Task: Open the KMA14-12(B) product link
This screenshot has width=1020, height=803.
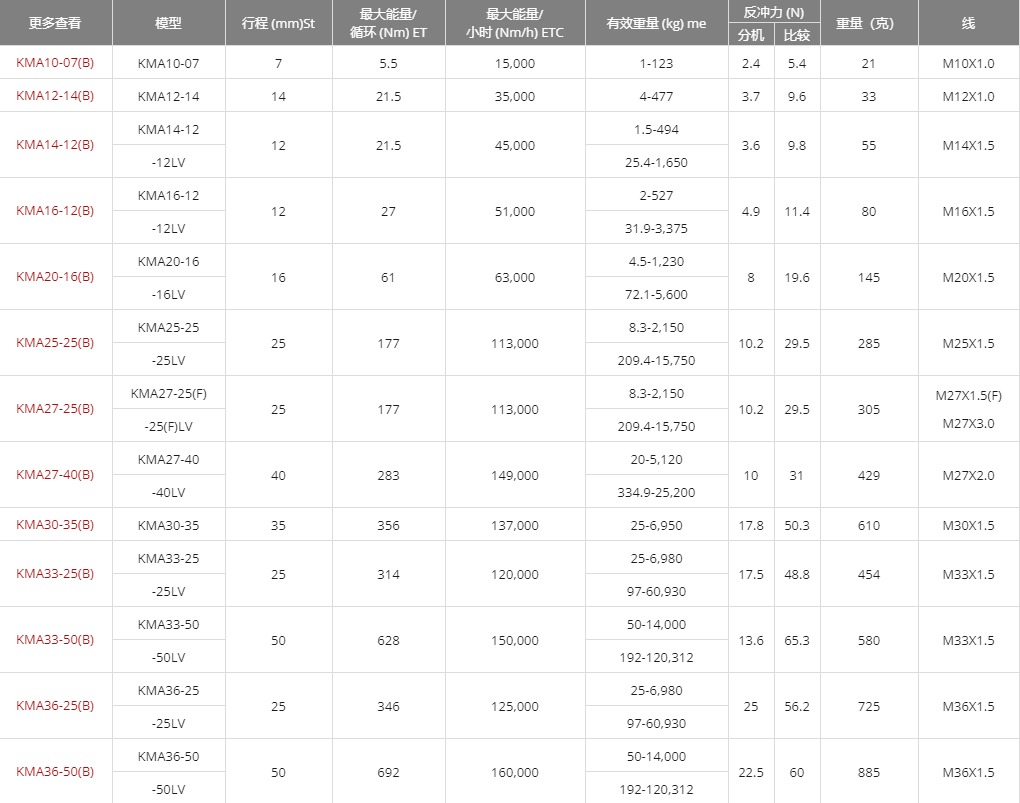Action: point(55,144)
